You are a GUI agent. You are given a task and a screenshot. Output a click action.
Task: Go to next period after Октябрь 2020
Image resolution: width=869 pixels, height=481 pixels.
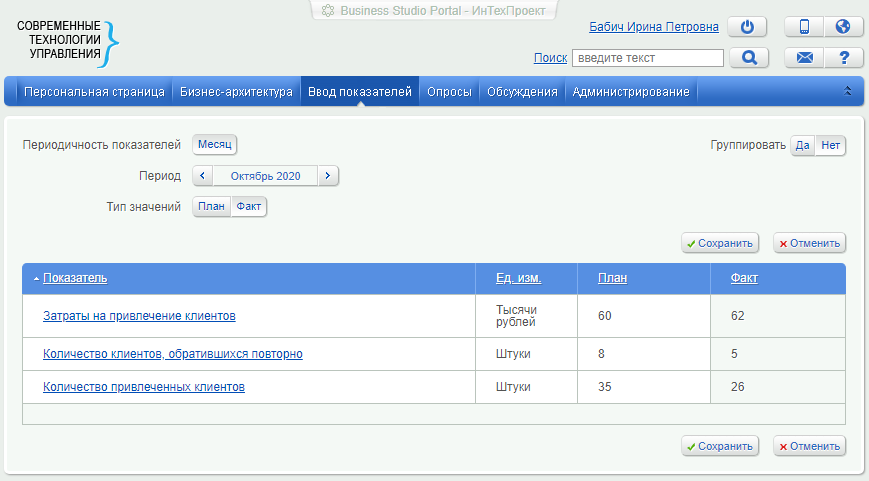pyautogui.click(x=328, y=176)
